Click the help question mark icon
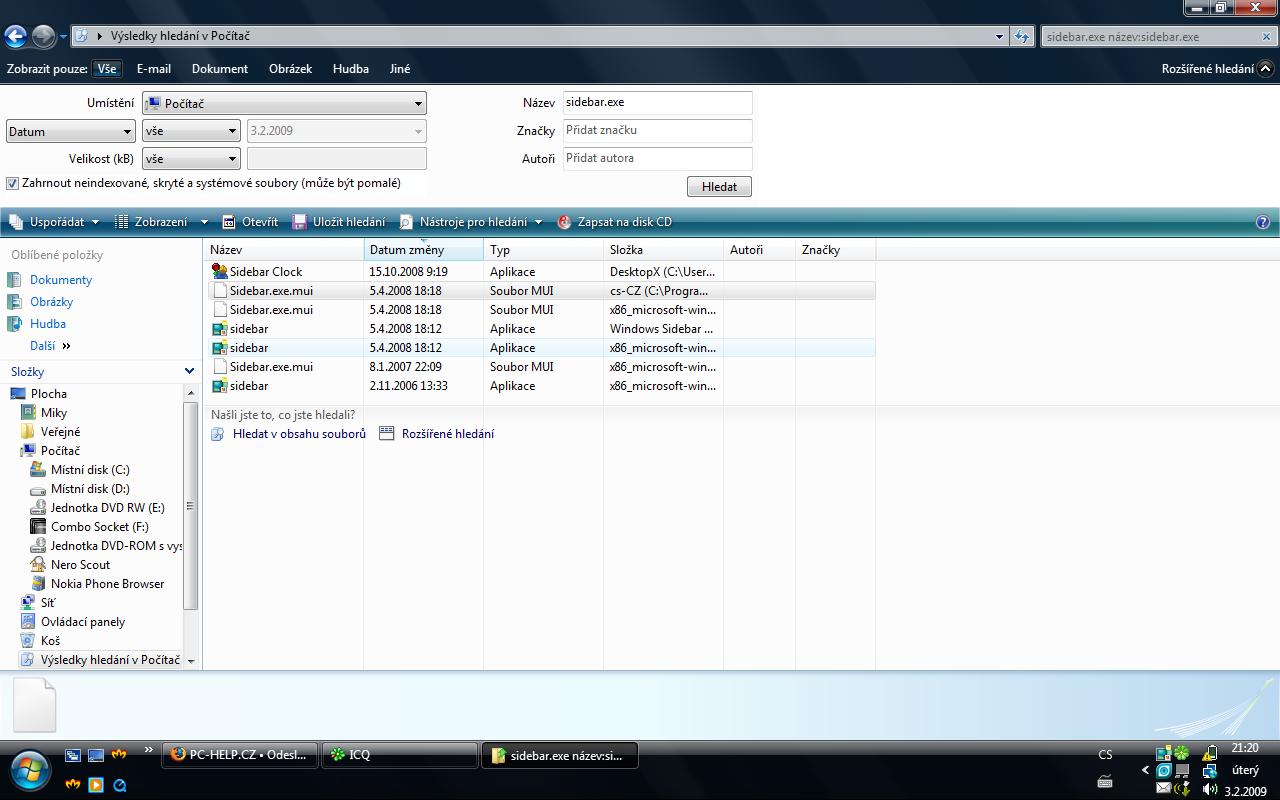Image resolution: width=1280 pixels, height=800 pixels. (1262, 222)
